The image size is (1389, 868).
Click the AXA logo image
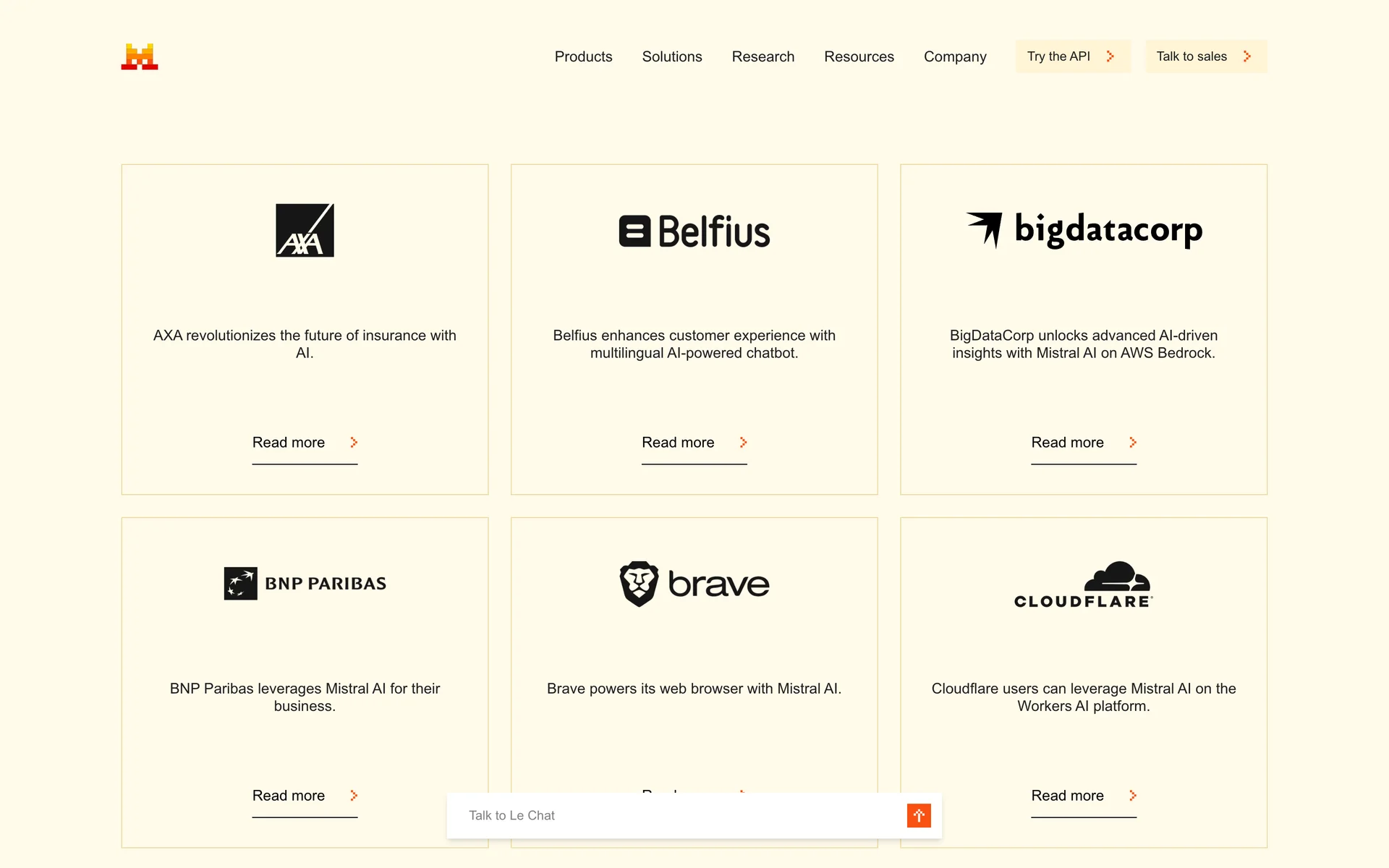[305, 230]
